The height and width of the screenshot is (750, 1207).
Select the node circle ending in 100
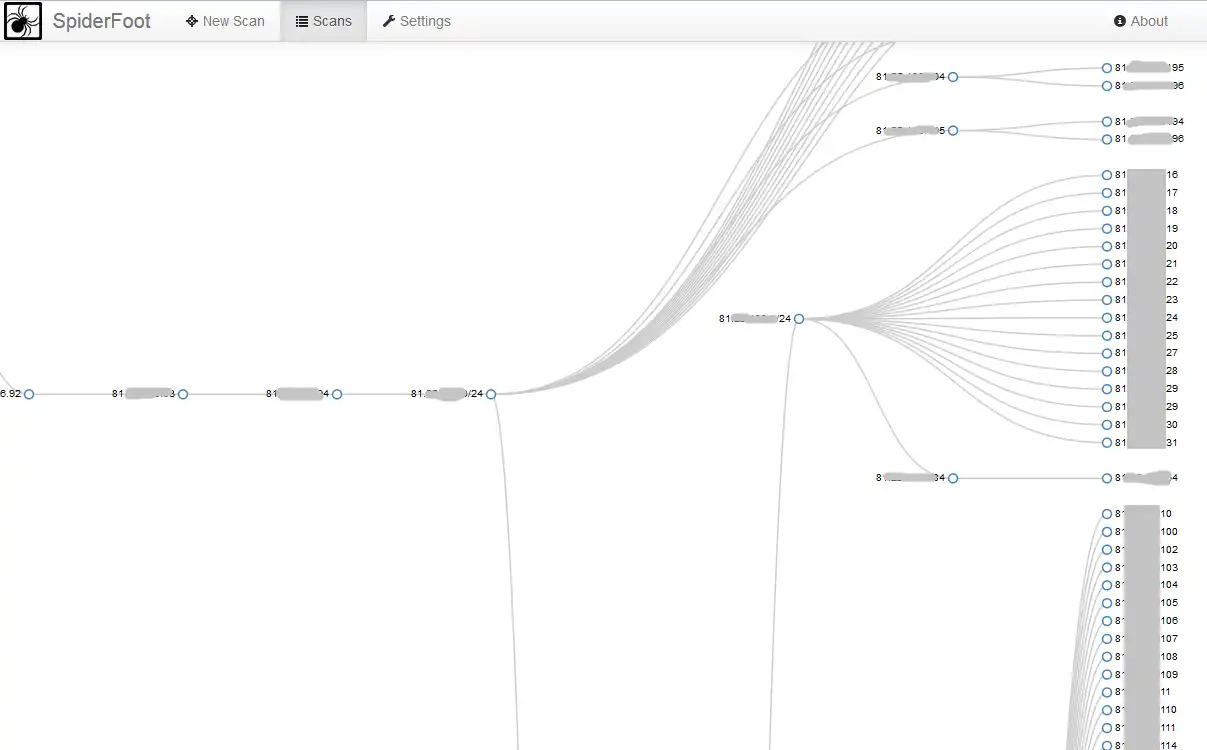pos(1107,532)
